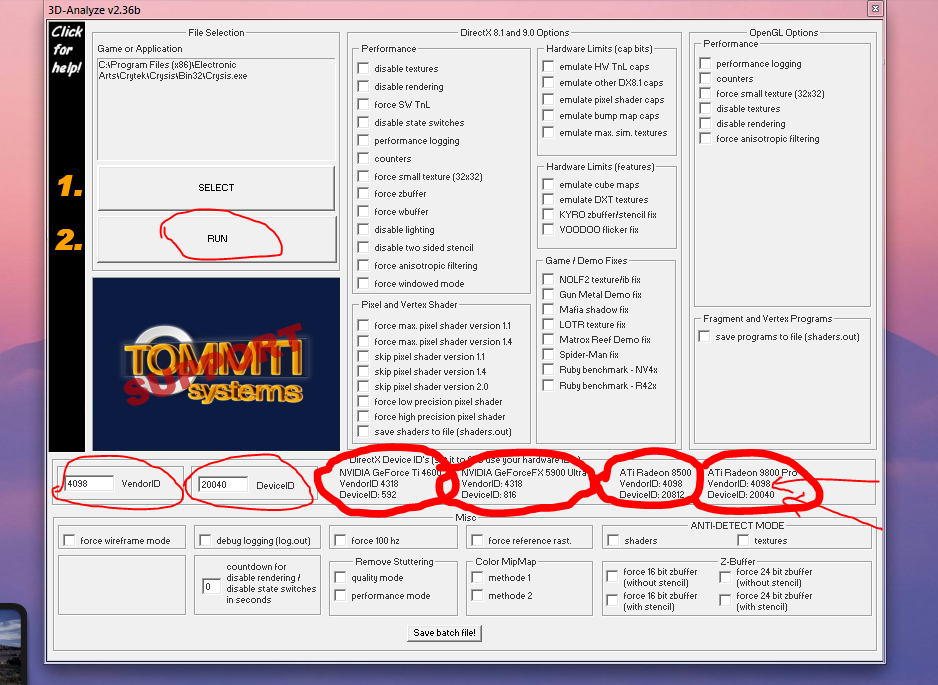
Task: Enable OpenGL 'disable rendering' checkbox
Action: click(705, 123)
